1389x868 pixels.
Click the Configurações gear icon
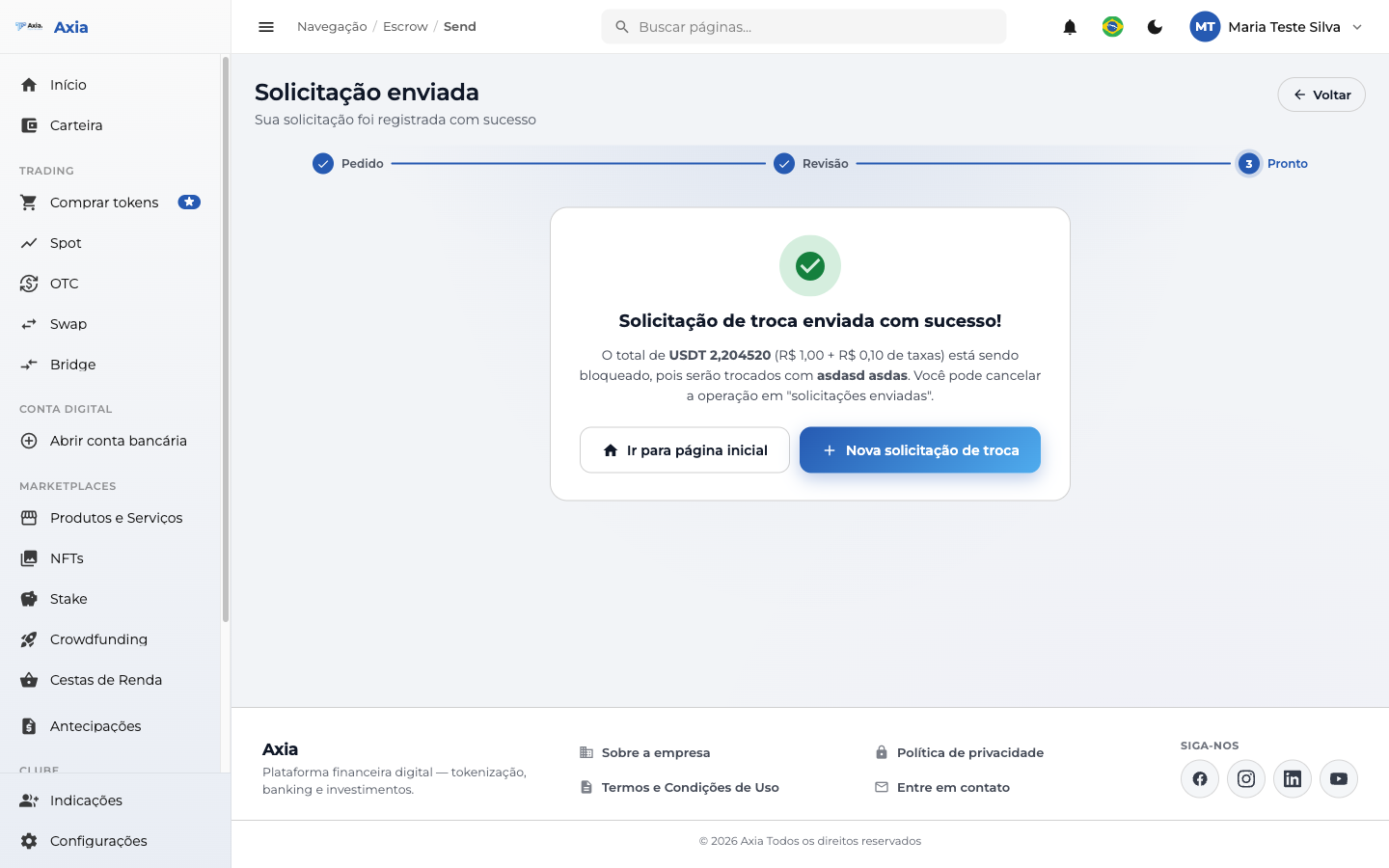click(x=29, y=841)
